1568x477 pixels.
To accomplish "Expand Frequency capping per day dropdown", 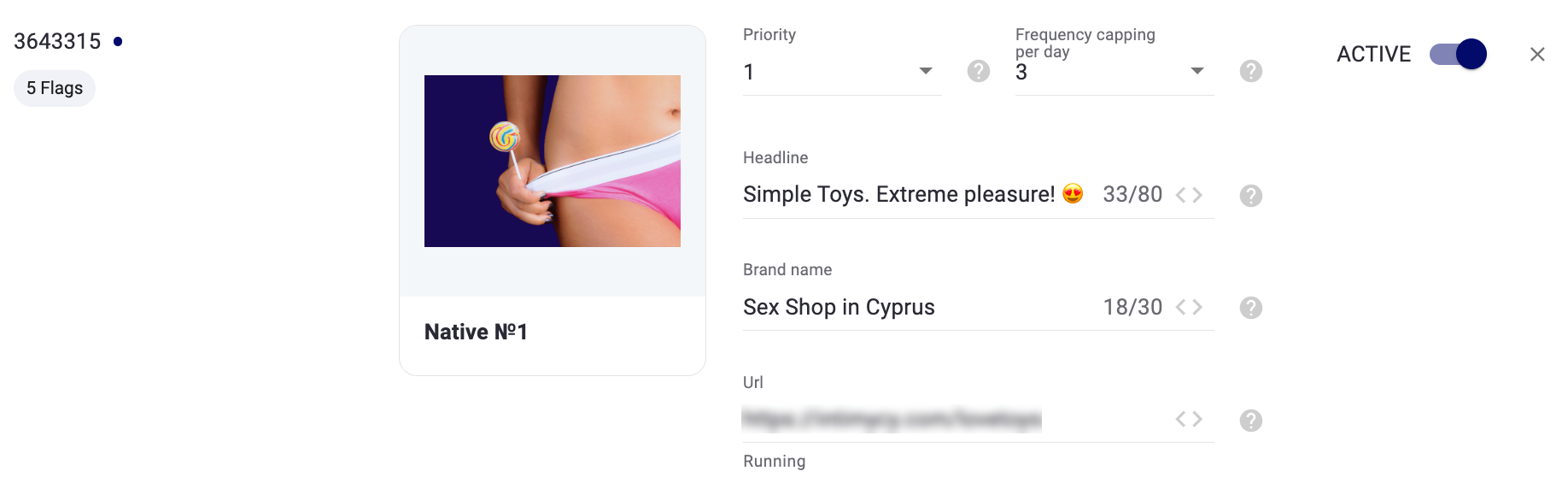I will pyautogui.click(x=1197, y=71).
